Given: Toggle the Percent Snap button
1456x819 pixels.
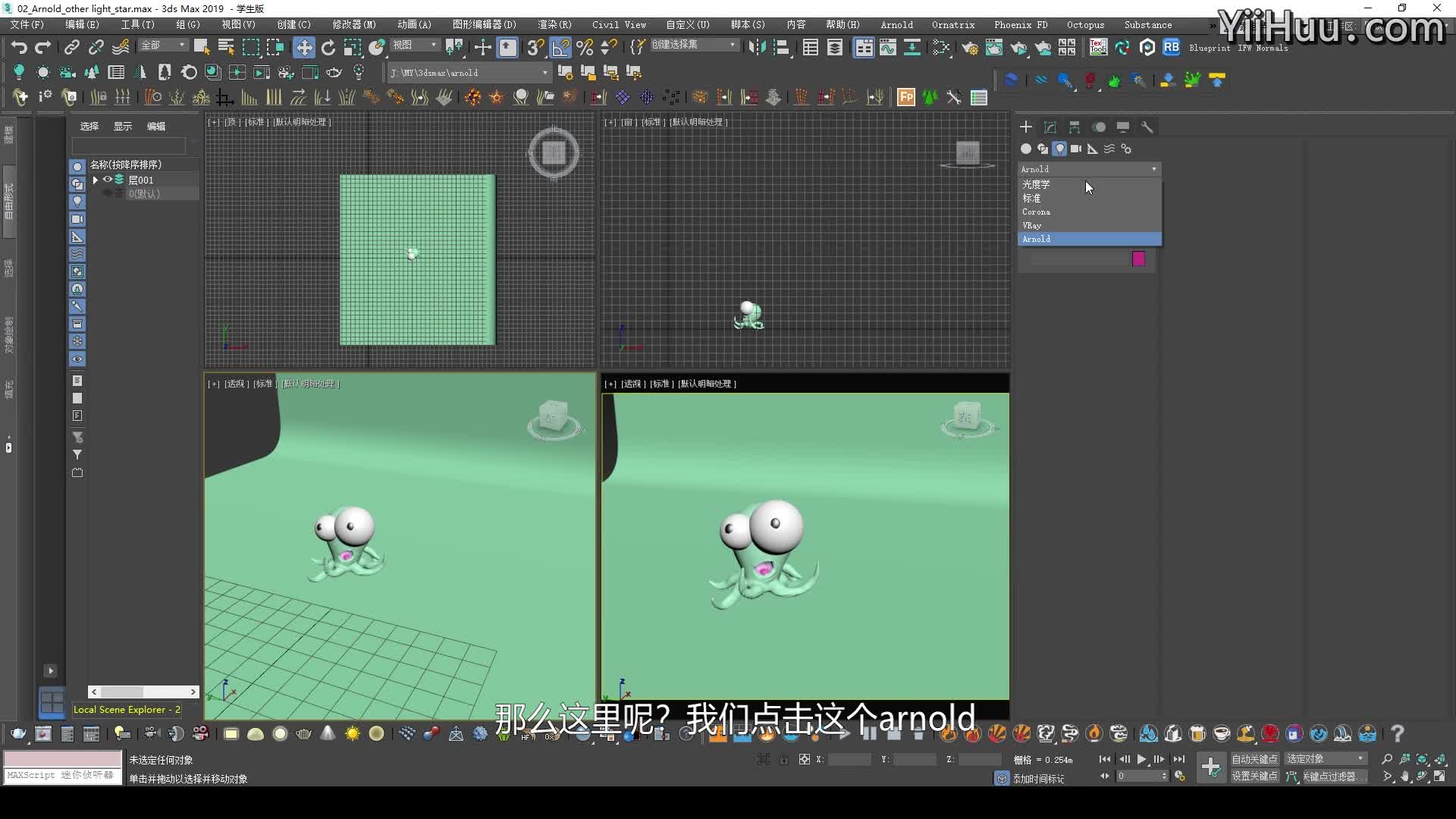Looking at the screenshot, I should point(585,47).
